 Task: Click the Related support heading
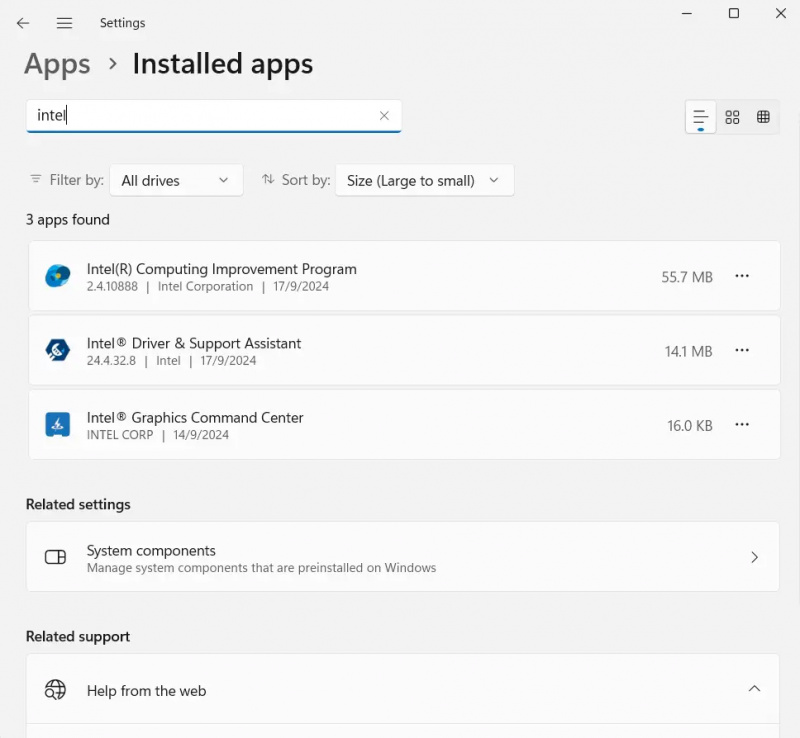click(78, 637)
